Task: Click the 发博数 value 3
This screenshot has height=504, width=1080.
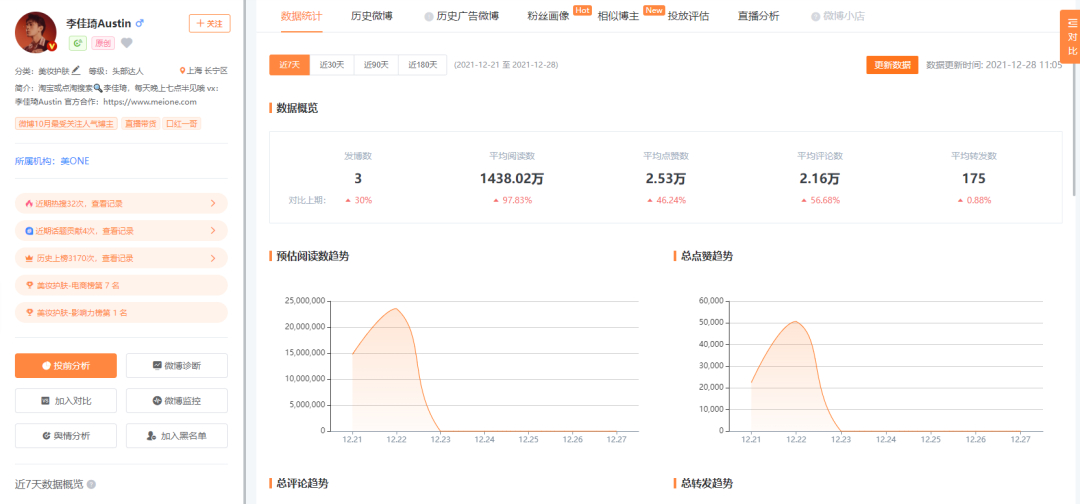Action: [357, 179]
